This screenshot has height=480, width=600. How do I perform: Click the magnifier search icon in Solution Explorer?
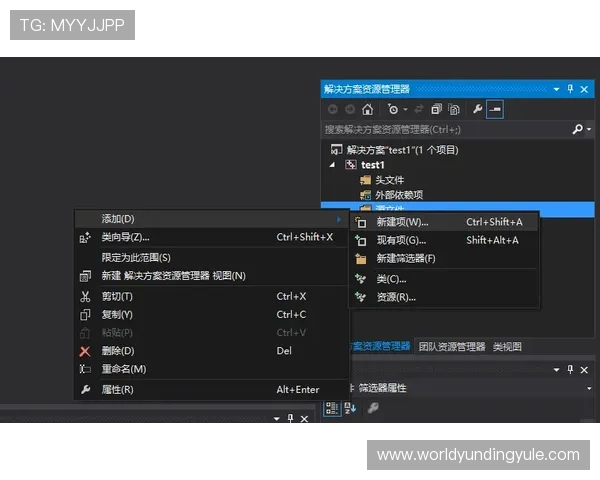(x=577, y=130)
